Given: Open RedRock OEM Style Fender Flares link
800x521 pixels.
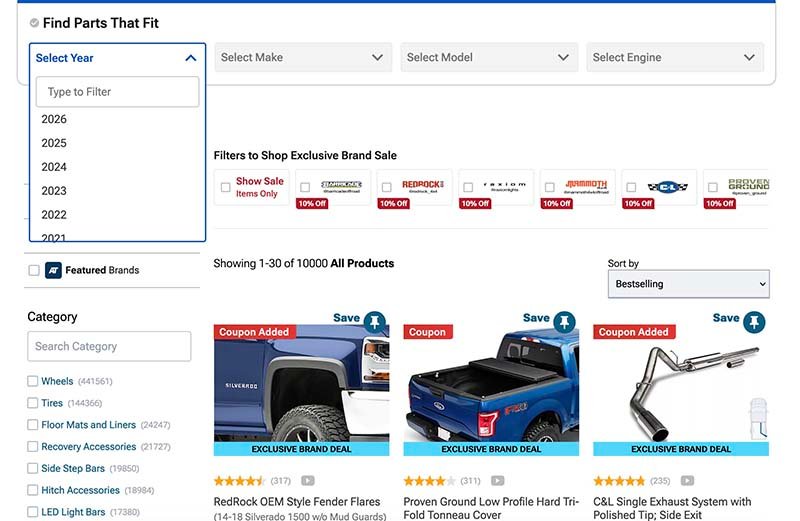Looking at the screenshot, I should point(297,502).
